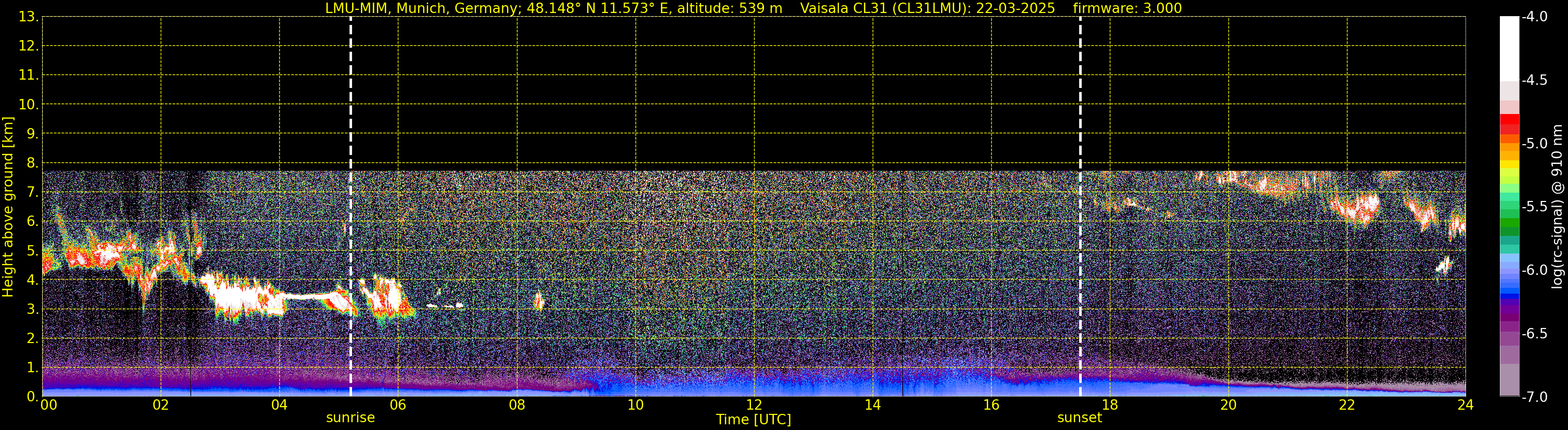Click the "1." height axis tick label
Viewport: 1568px width, 430px height.
(x=32, y=368)
